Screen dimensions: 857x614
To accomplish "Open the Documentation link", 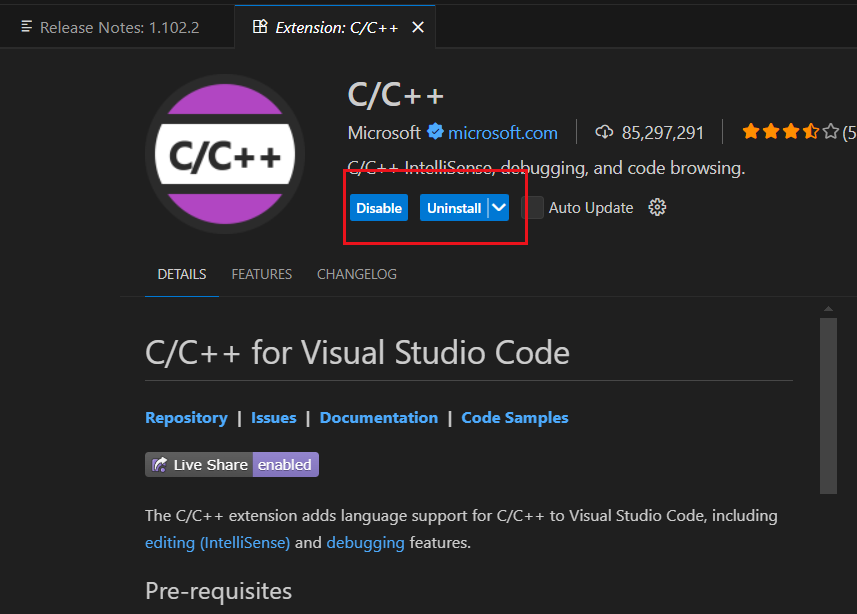I will (x=379, y=418).
